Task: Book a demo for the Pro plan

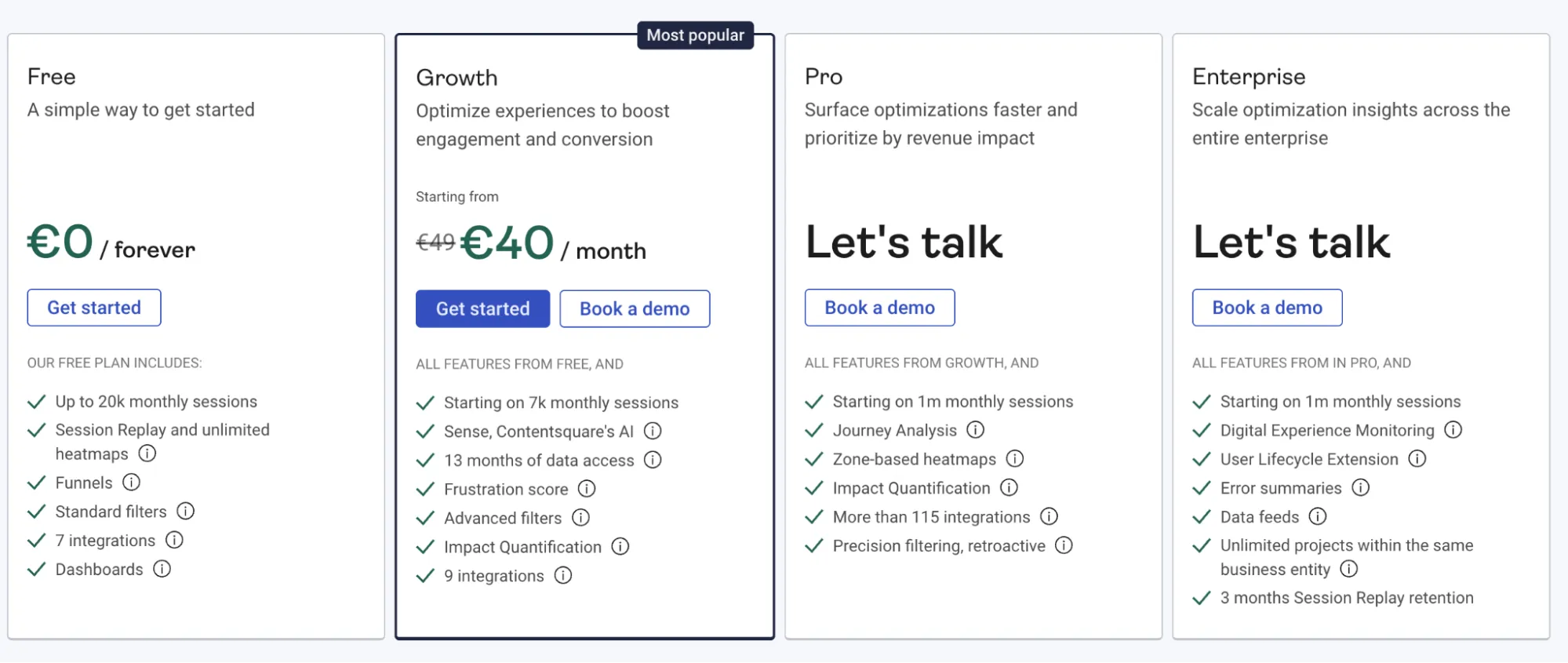Action: pyautogui.click(x=879, y=308)
